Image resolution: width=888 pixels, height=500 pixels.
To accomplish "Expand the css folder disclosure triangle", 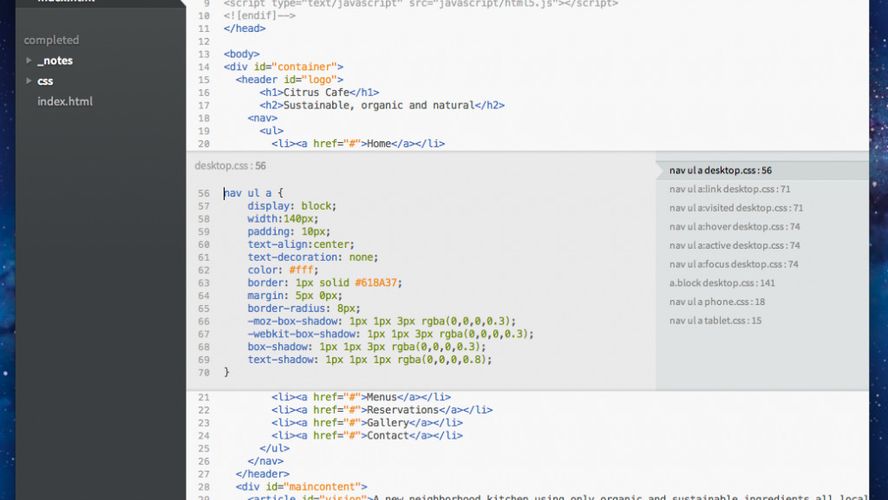I will (28, 80).
